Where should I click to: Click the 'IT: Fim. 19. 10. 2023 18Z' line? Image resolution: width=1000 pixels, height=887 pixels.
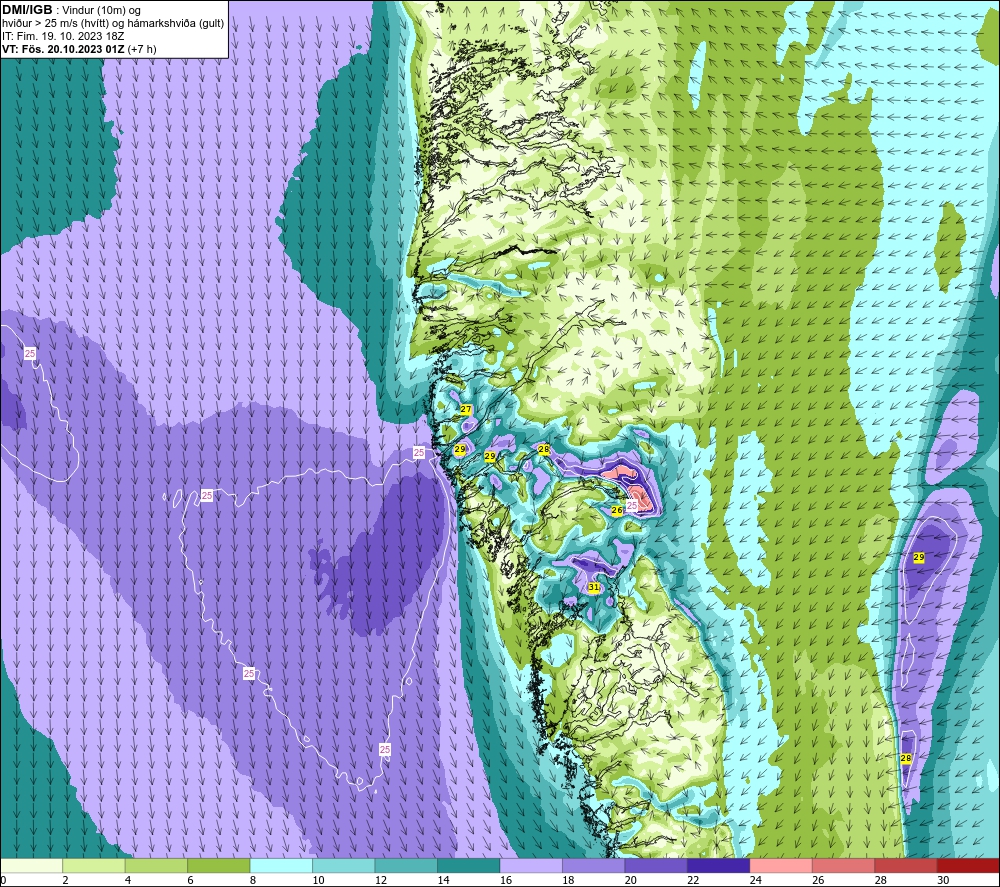[63, 36]
